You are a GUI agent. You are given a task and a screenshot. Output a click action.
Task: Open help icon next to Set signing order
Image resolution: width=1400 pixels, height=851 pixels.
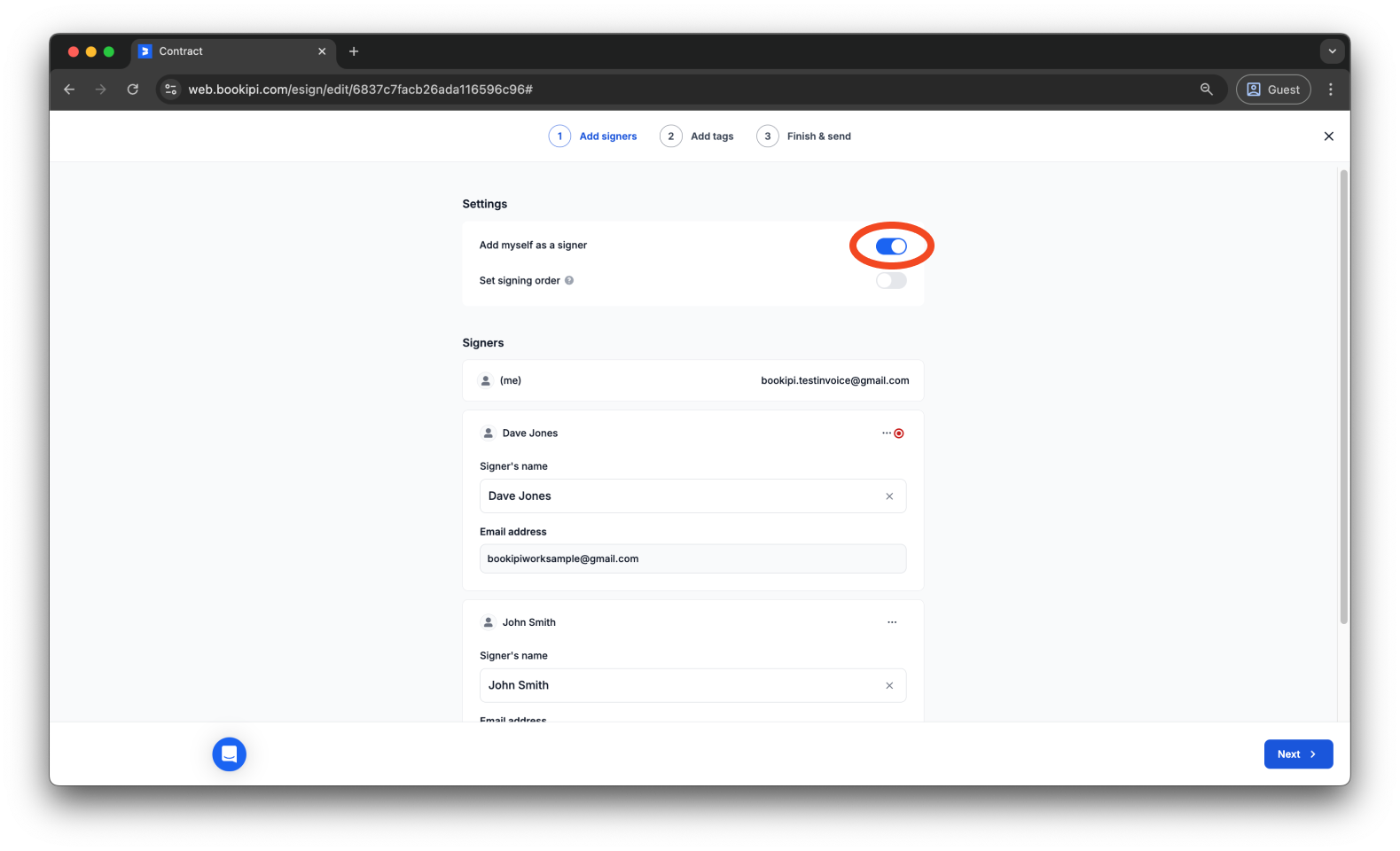point(569,281)
